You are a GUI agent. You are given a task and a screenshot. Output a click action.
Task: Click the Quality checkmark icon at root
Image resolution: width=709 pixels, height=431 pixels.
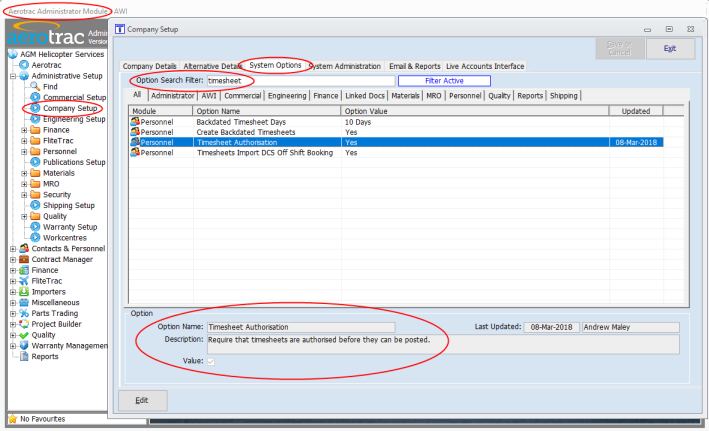coord(23,335)
